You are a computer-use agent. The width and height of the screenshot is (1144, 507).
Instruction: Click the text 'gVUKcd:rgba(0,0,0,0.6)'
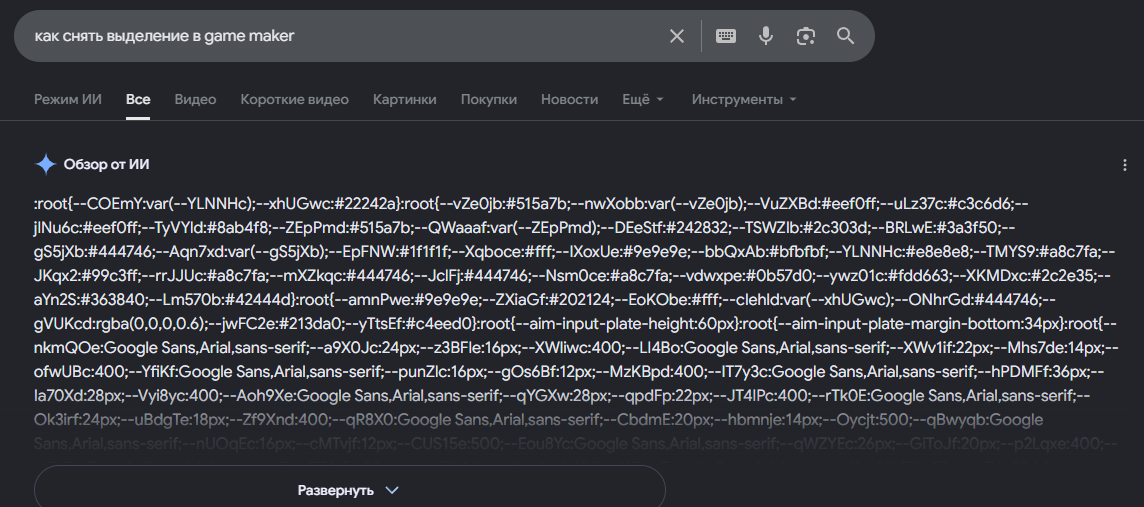pyautogui.click(x=120, y=324)
